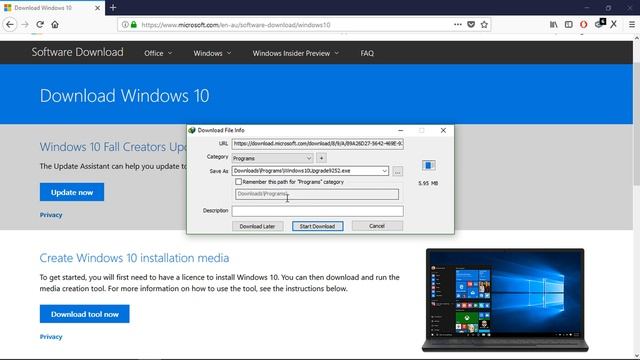Screen dimensions: 640x360
Task: Open the Library icon in toolbar
Action: click(553, 24)
